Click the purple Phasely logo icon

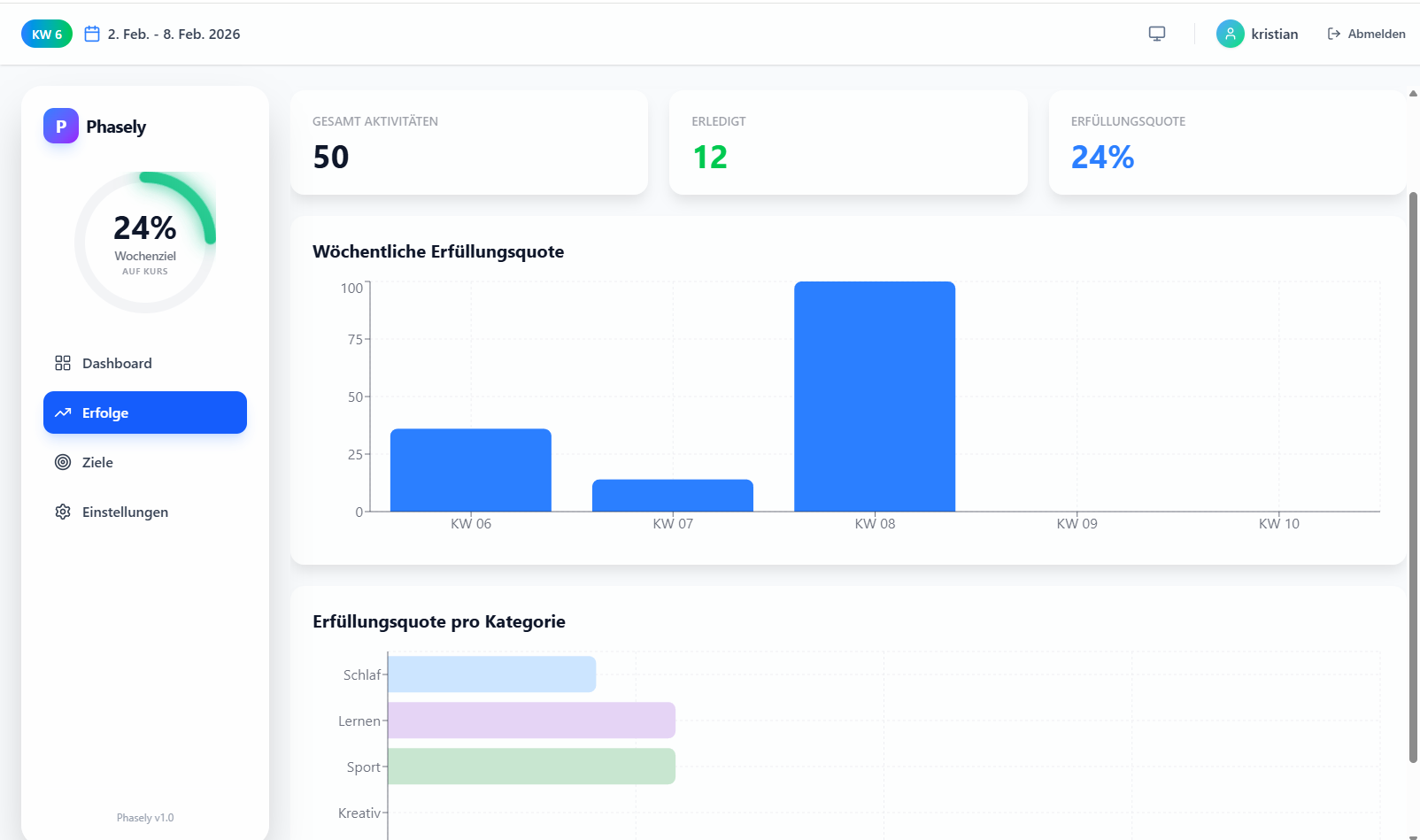[x=61, y=127]
